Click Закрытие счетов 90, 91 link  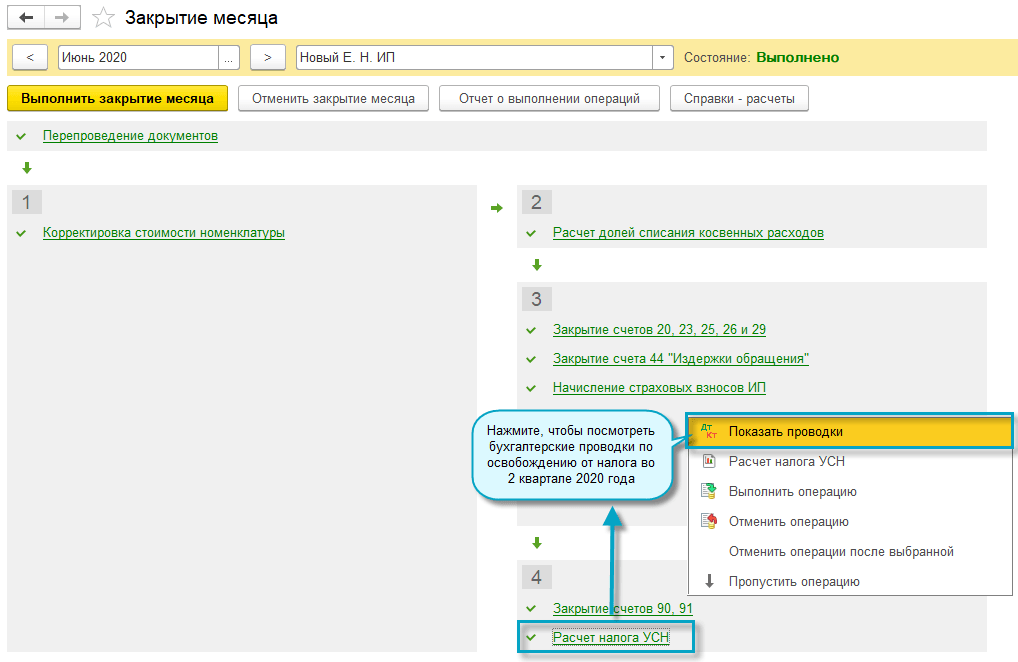[x=622, y=608]
